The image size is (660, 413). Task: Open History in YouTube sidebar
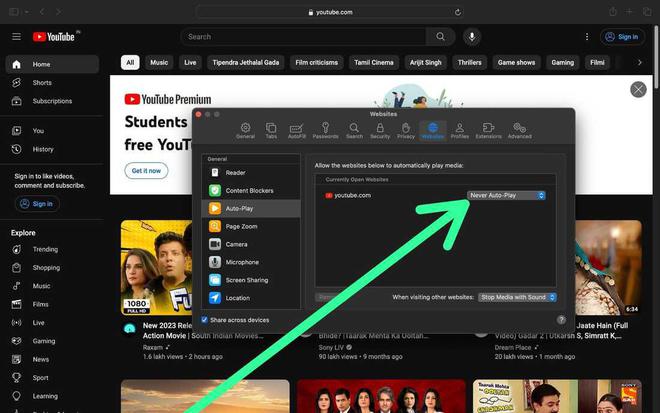click(x=53, y=149)
